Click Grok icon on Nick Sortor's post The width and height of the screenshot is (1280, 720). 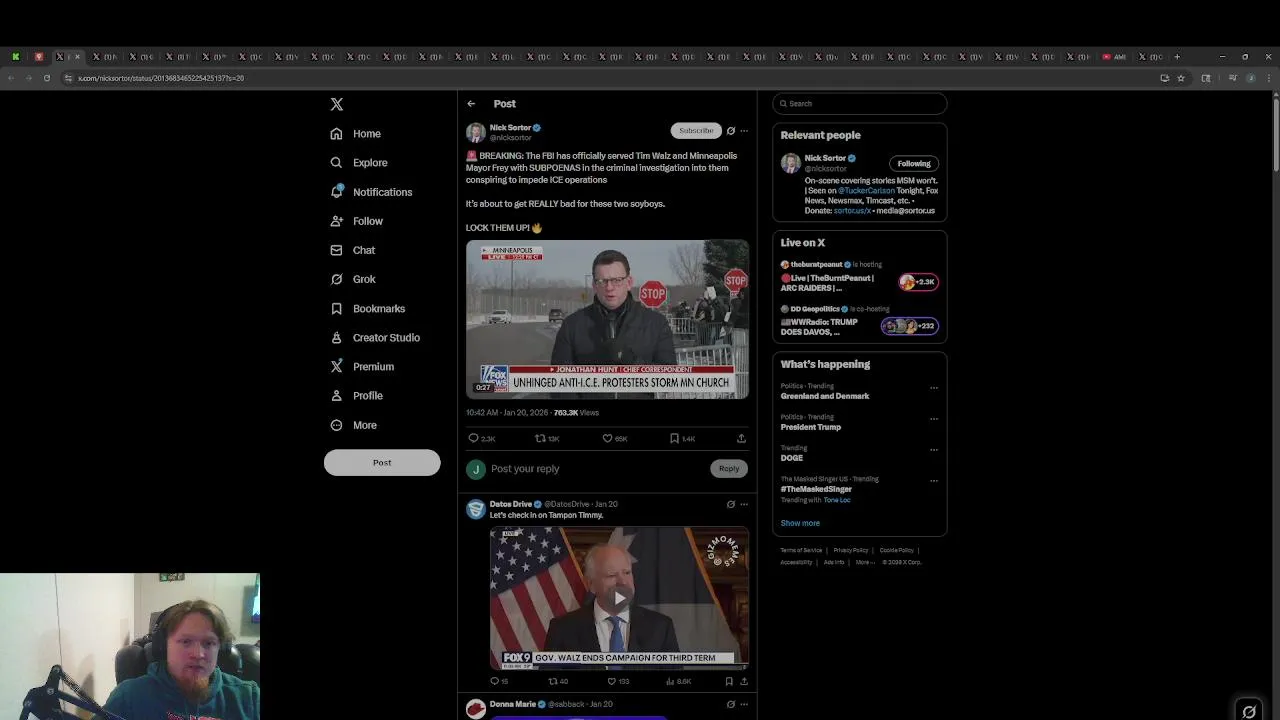[x=731, y=131]
